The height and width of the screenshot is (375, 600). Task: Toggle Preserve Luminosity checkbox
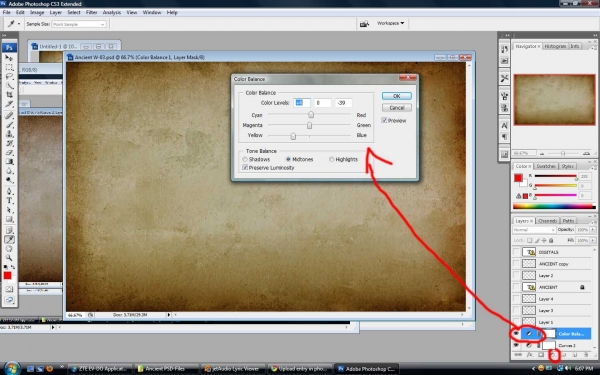point(245,168)
